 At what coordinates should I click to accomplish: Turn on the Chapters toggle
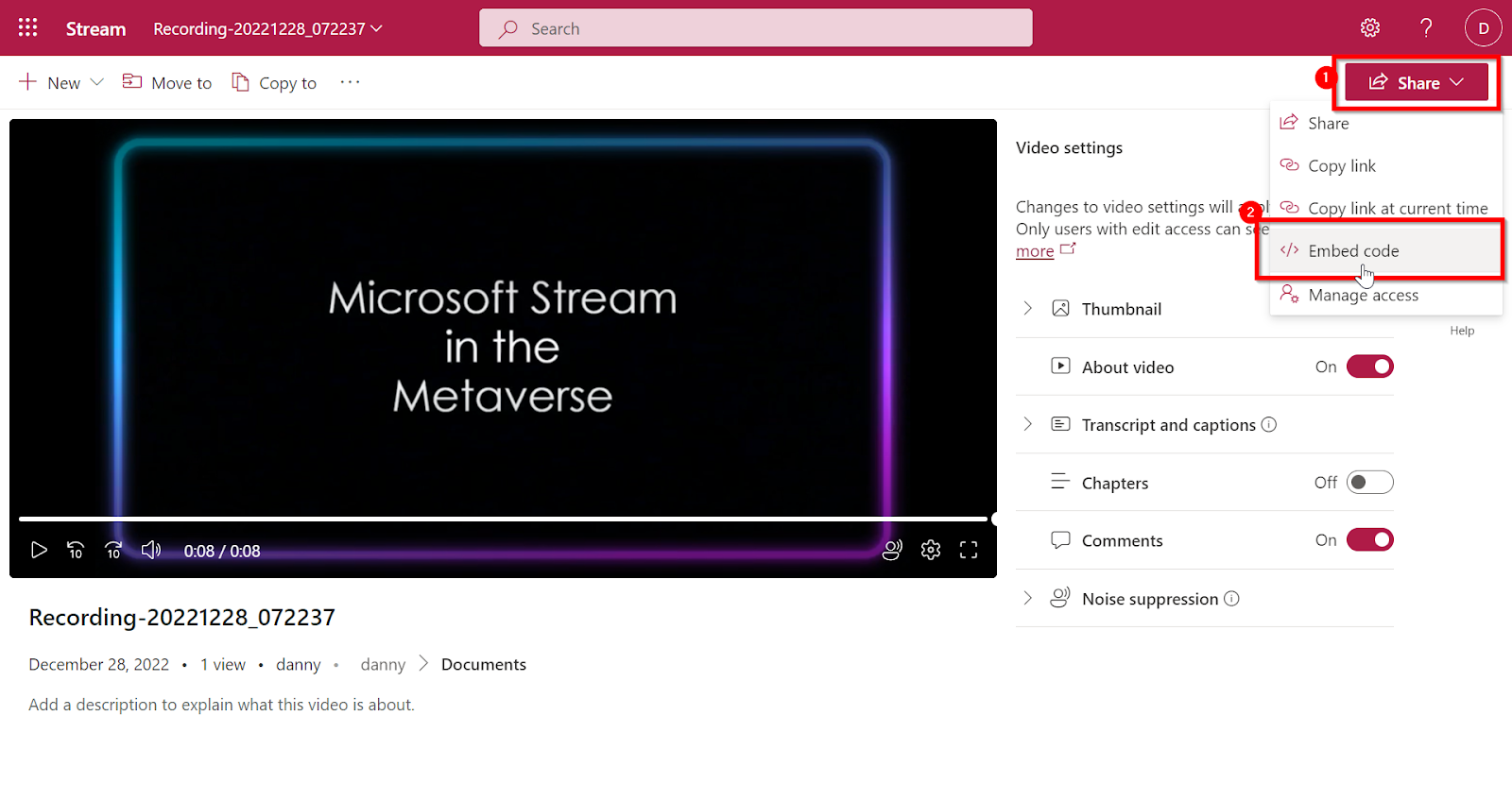pos(1369,482)
